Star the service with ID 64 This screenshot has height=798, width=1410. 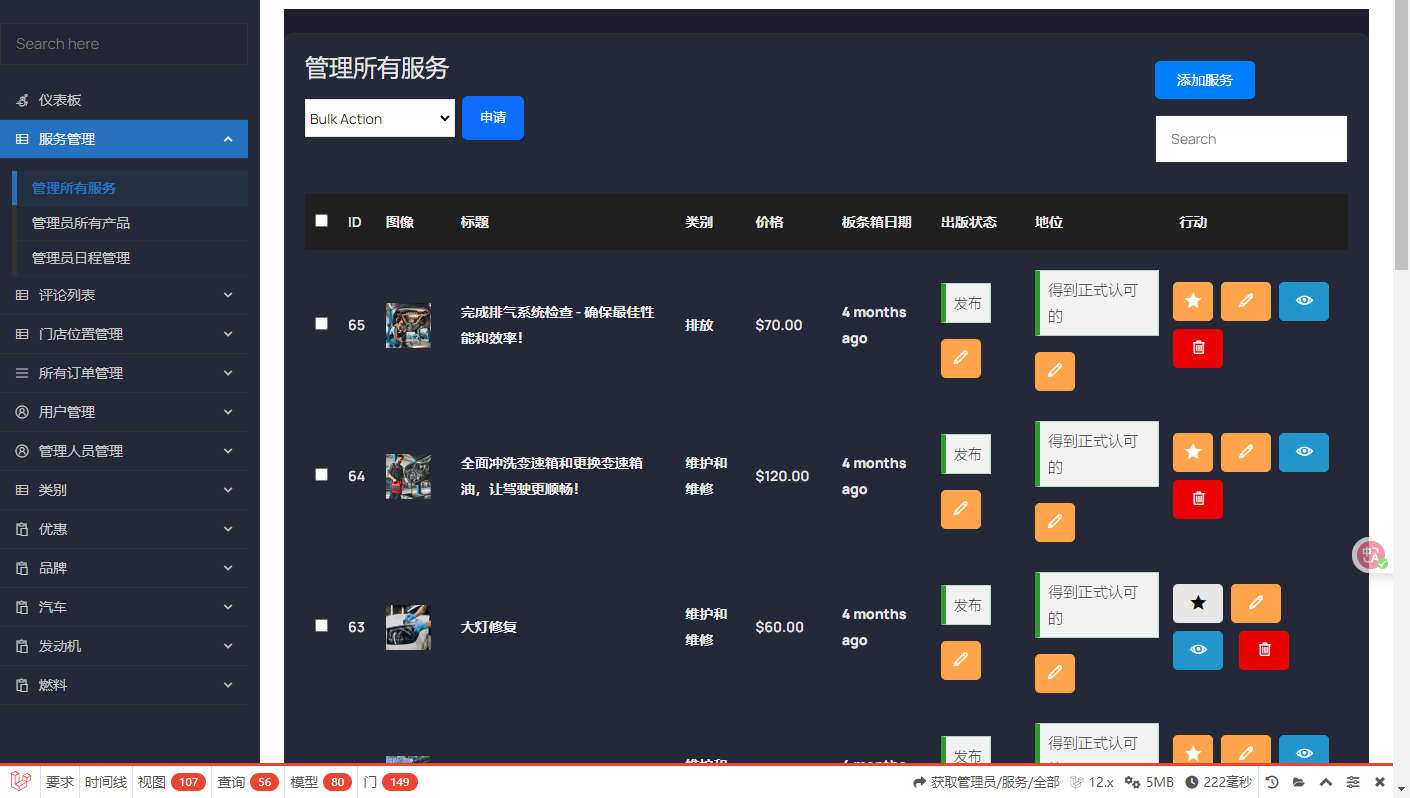pos(1193,452)
